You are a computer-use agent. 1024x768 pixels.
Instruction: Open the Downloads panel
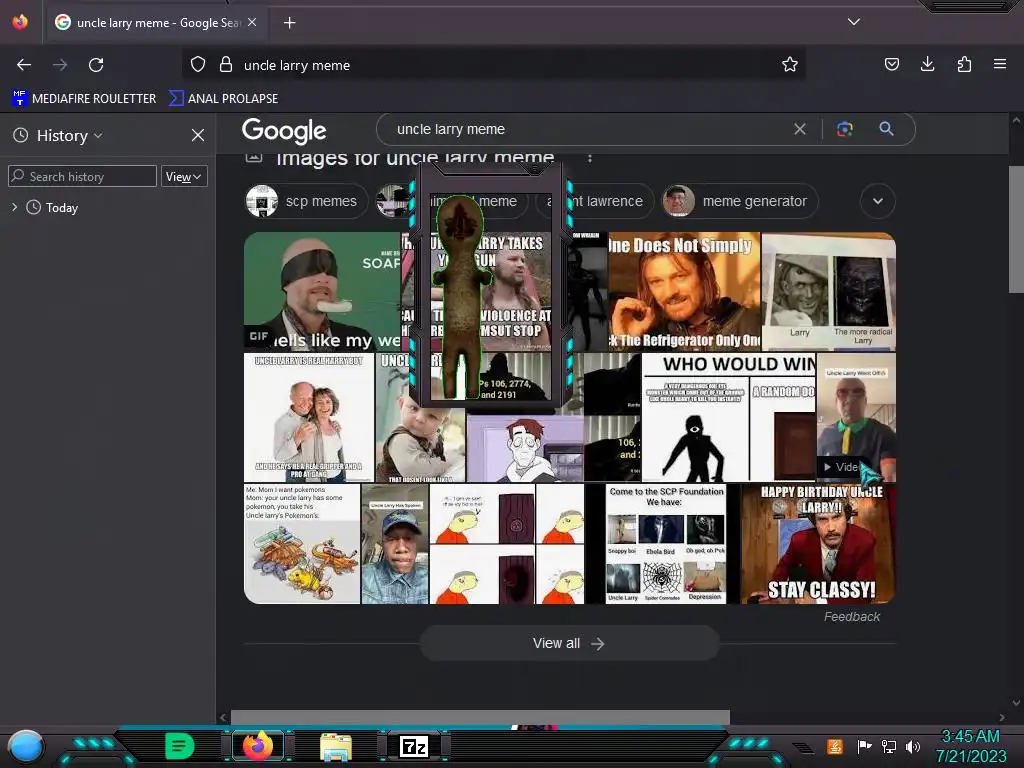click(x=927, y=64)
